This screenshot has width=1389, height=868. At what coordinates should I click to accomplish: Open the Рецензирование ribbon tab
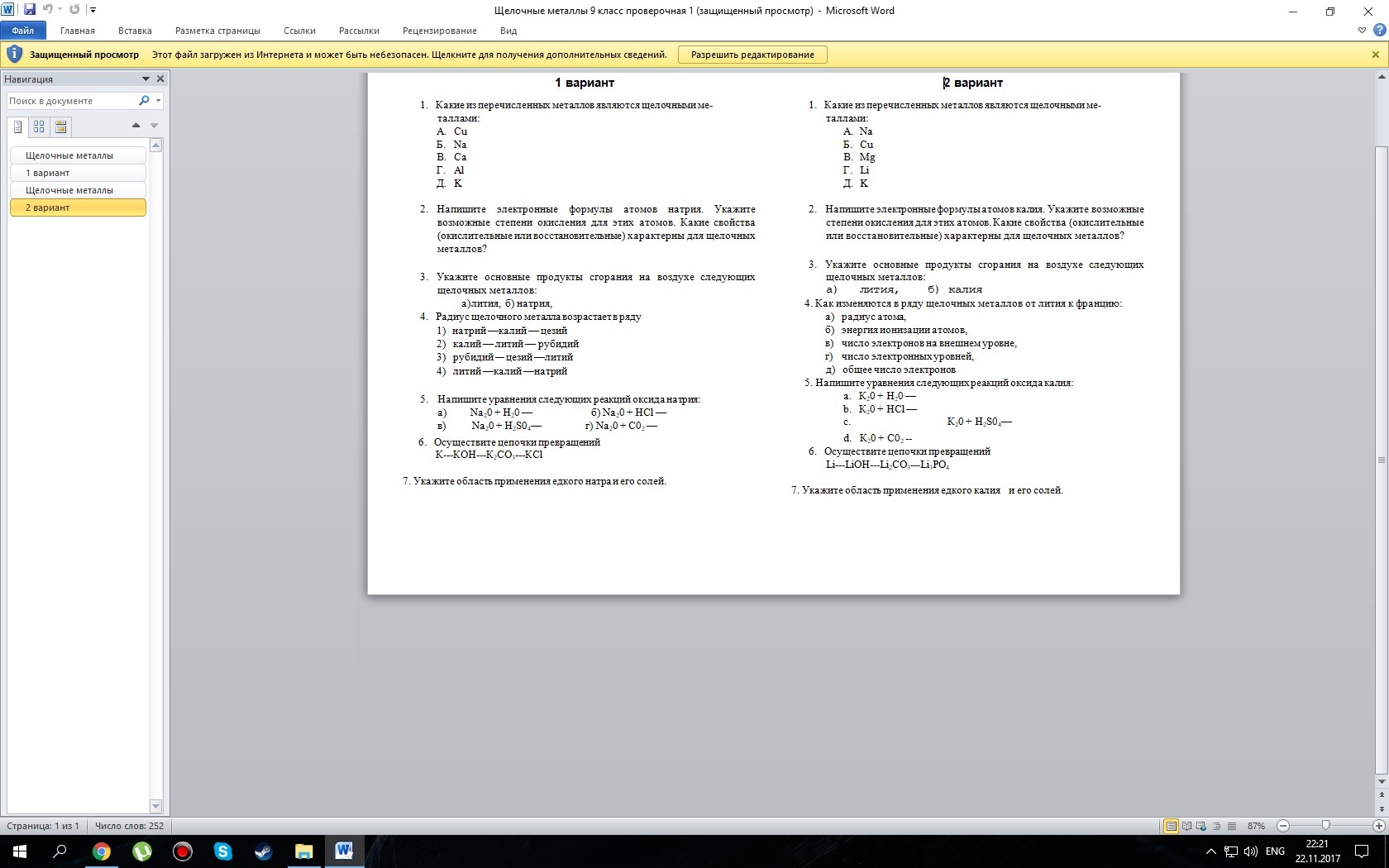[x=439, y=31]
